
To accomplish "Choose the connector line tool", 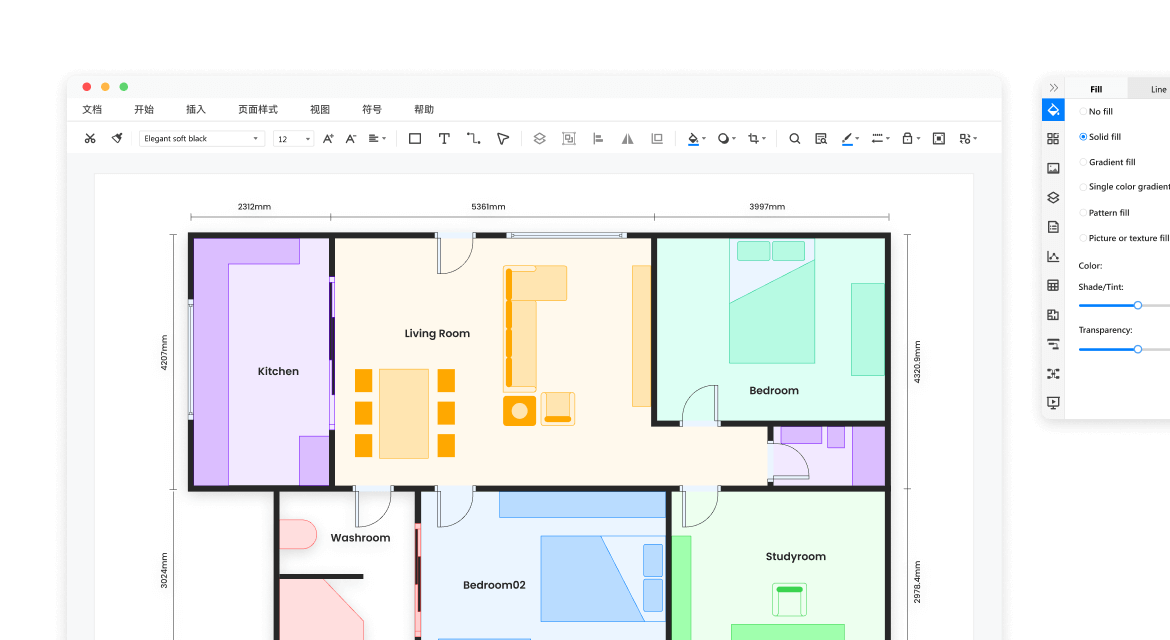I will (473, 139).
